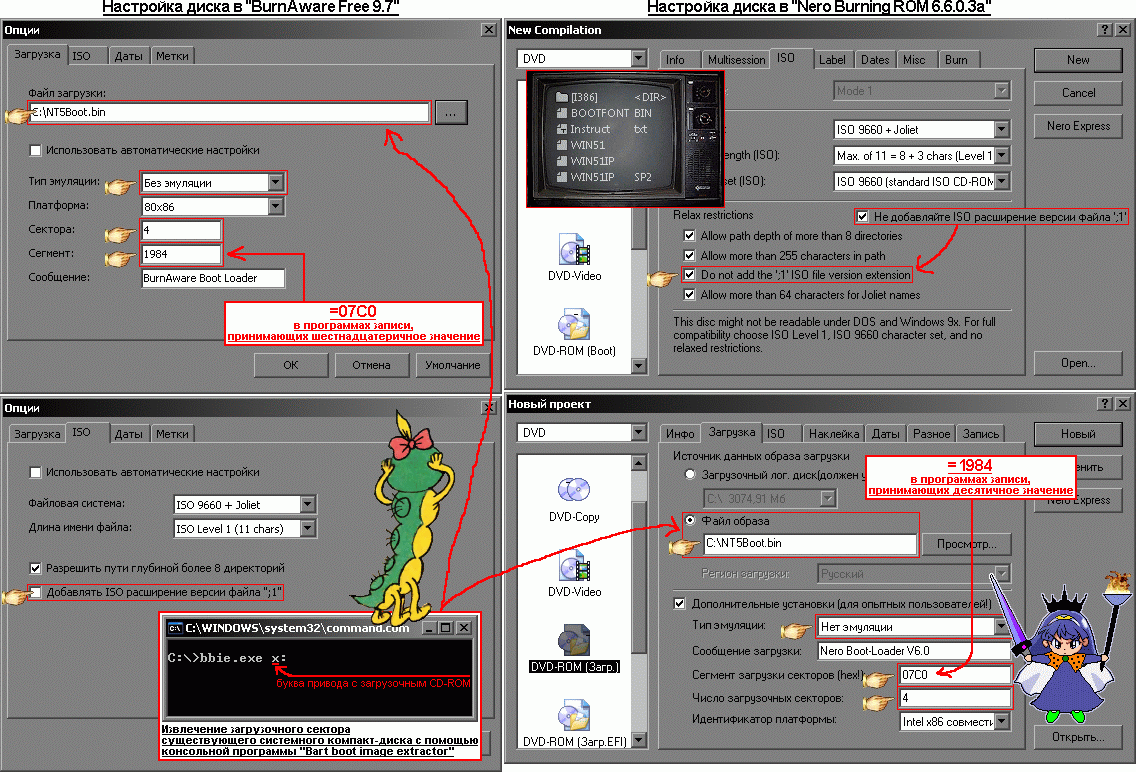
Task: Open the Тип эмуляции dropdown showing Без эмуляции
Action: pyautogui.click(x=275, y=182)
